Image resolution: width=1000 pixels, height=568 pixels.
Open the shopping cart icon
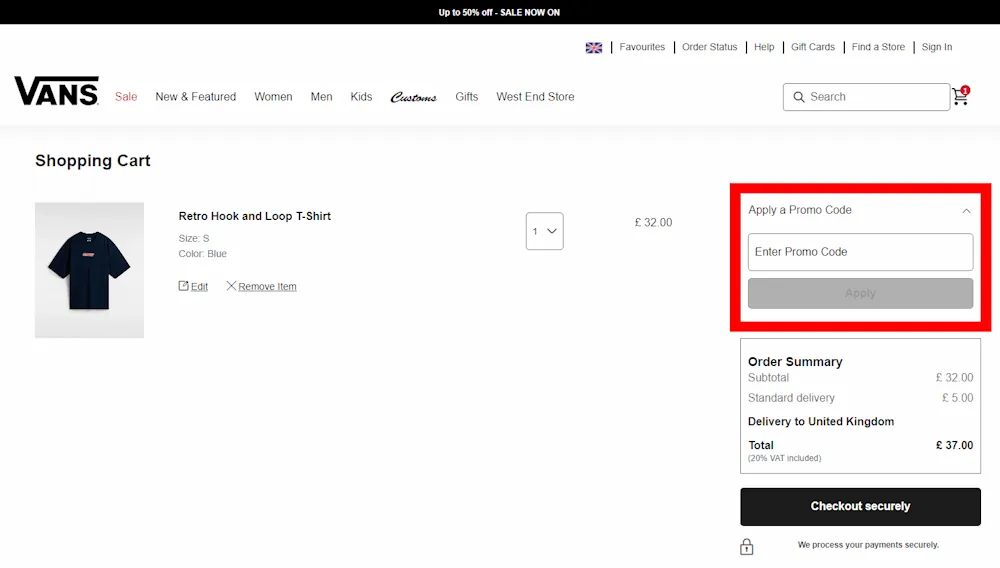(x=960, y=96)
